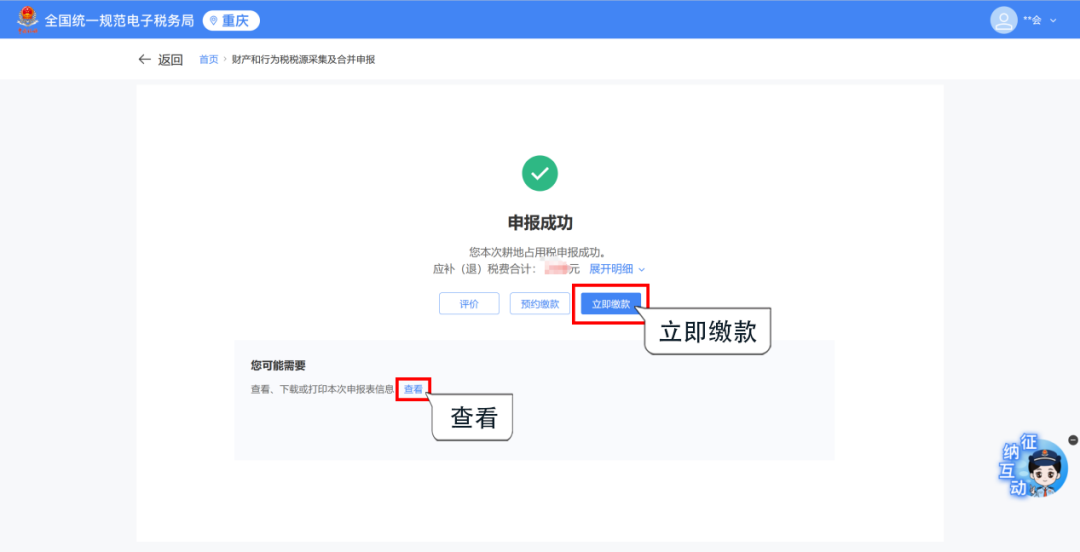Click the 评价 button

[469, 304]
